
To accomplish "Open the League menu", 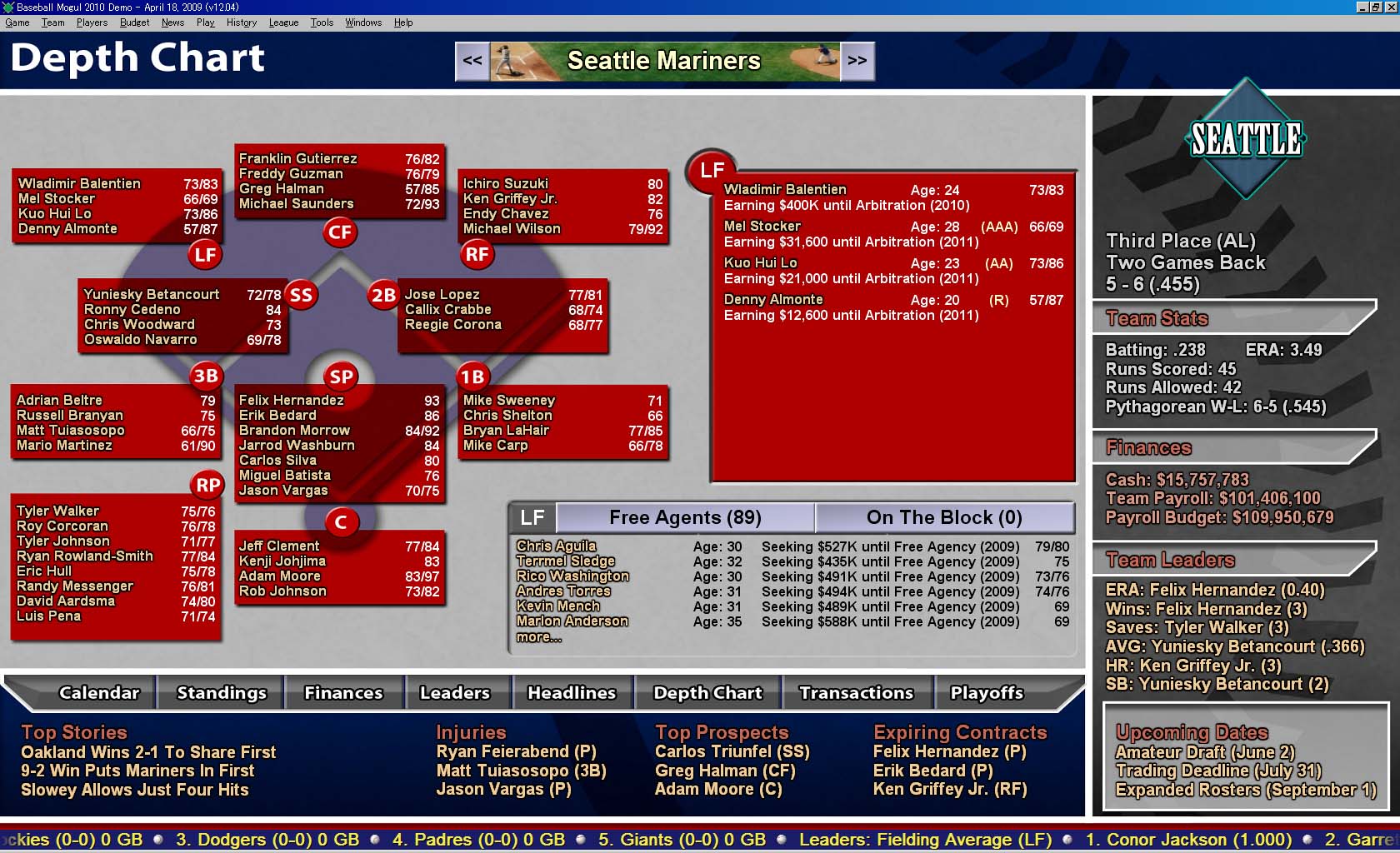I will tap(284, 22).
